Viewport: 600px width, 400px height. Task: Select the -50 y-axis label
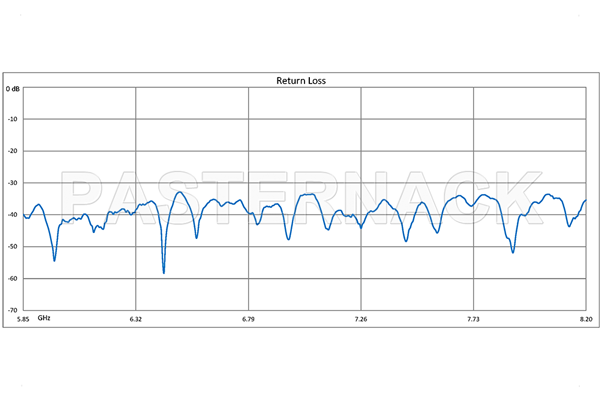(12, 247)
